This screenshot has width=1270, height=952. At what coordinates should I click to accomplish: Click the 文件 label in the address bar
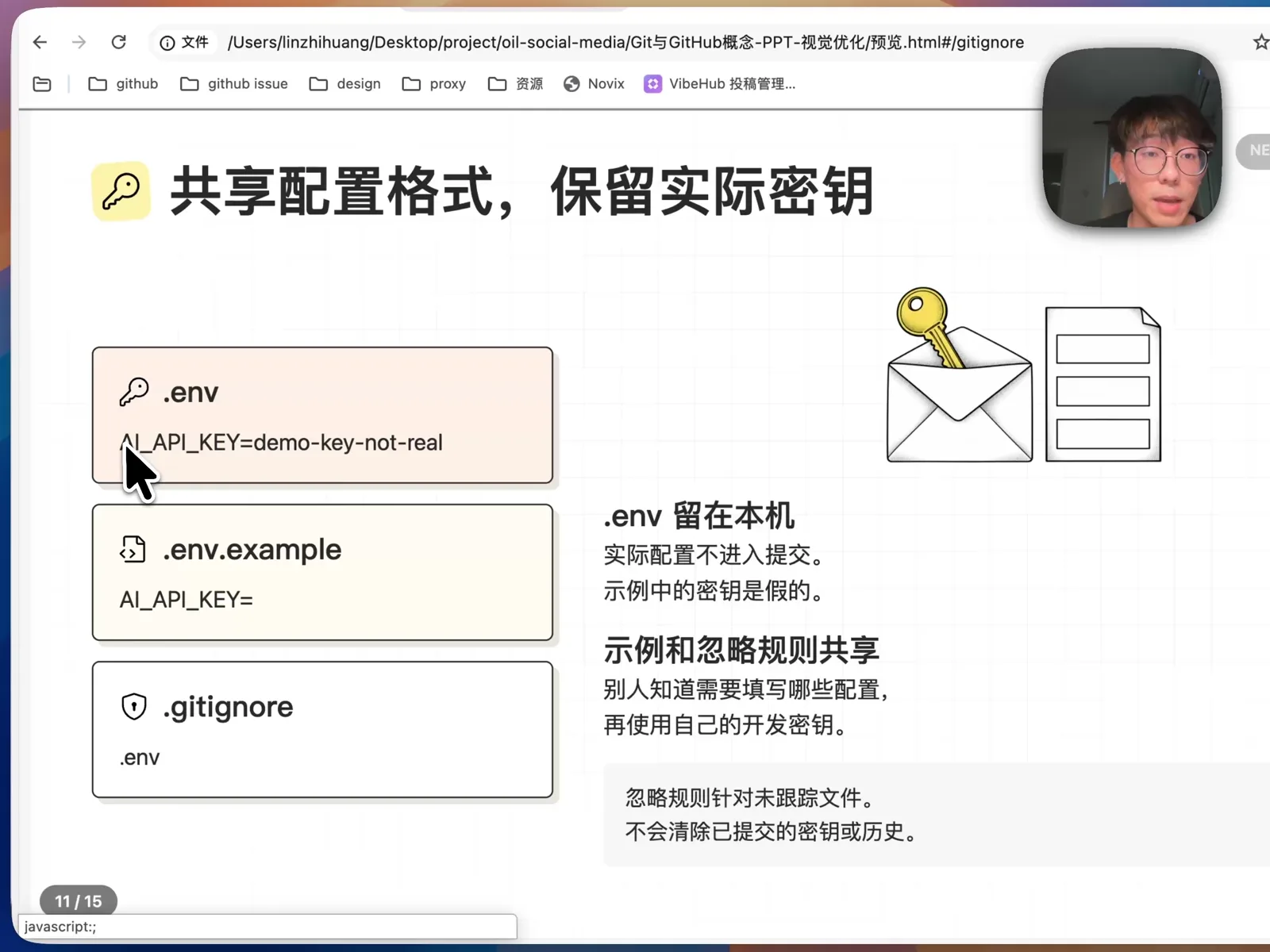(194, 42)
